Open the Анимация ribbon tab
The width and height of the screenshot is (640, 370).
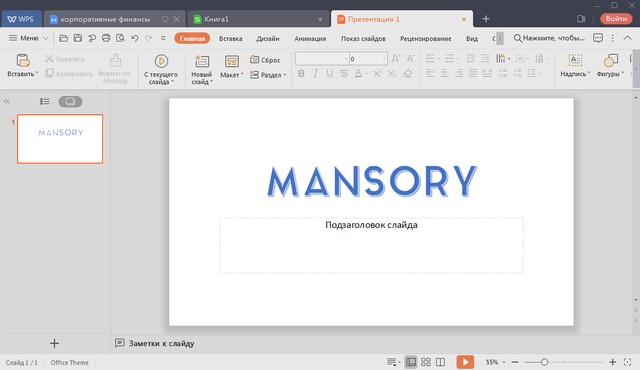pos(310,38)
